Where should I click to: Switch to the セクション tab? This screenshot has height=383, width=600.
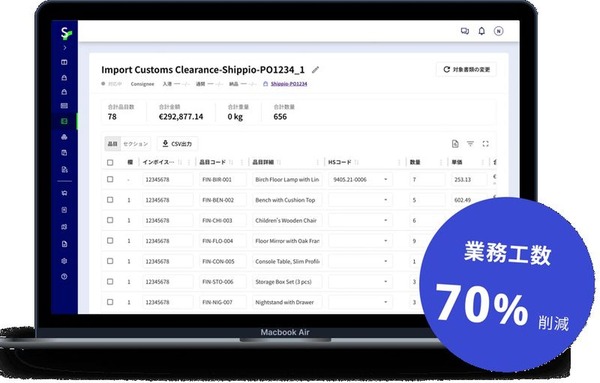[135, 144]
